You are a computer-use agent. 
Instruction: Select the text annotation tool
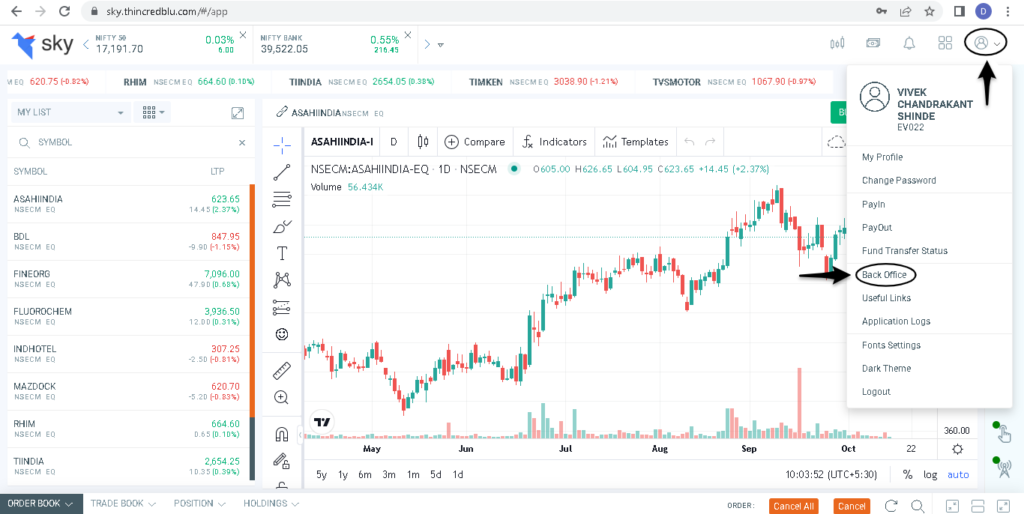point(282,253)
